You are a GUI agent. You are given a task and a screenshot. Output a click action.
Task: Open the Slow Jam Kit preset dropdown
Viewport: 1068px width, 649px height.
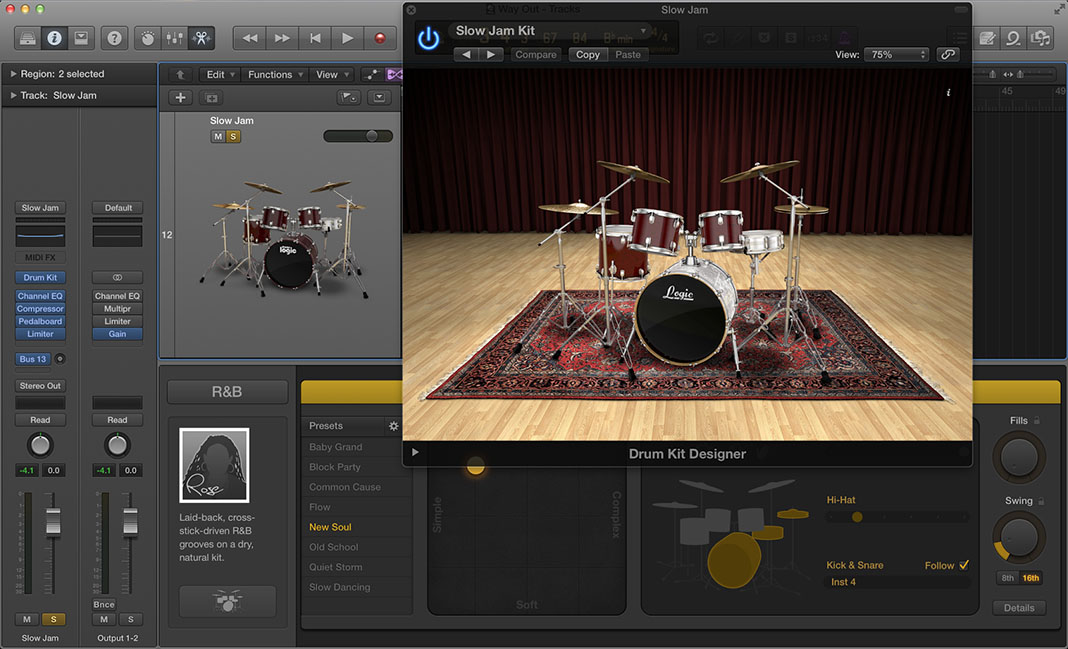pyautogui.click(x=550, y=31)
